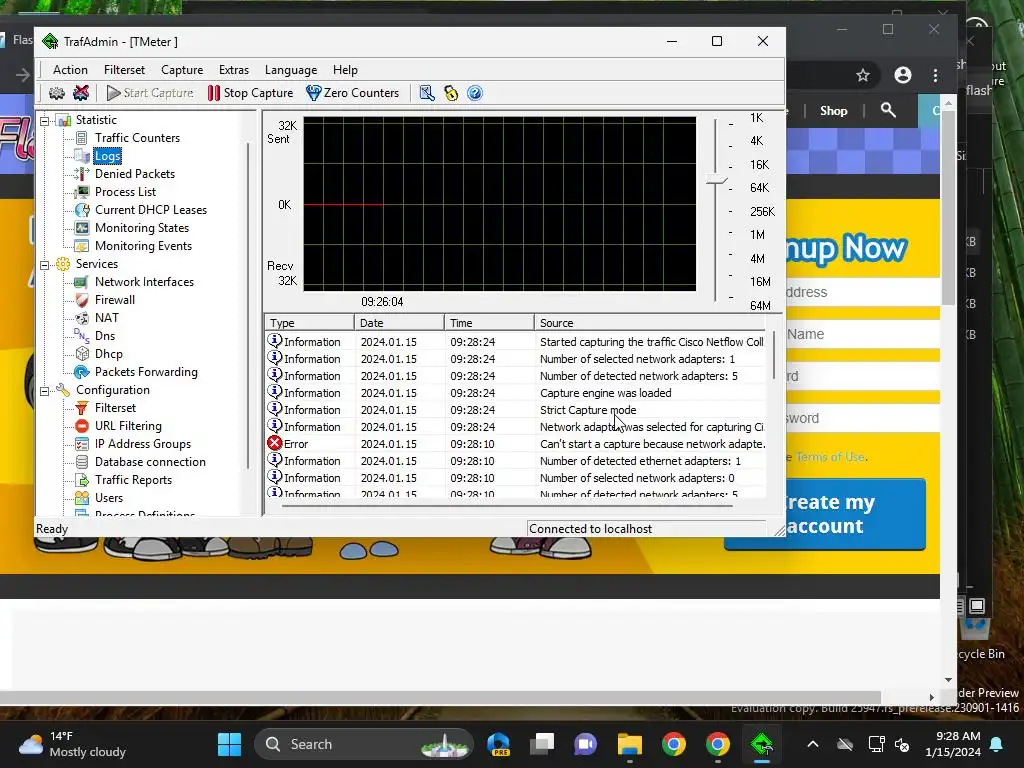
Task: Click the yellow lock/keys toolbar icon
Action: point(451,93)
